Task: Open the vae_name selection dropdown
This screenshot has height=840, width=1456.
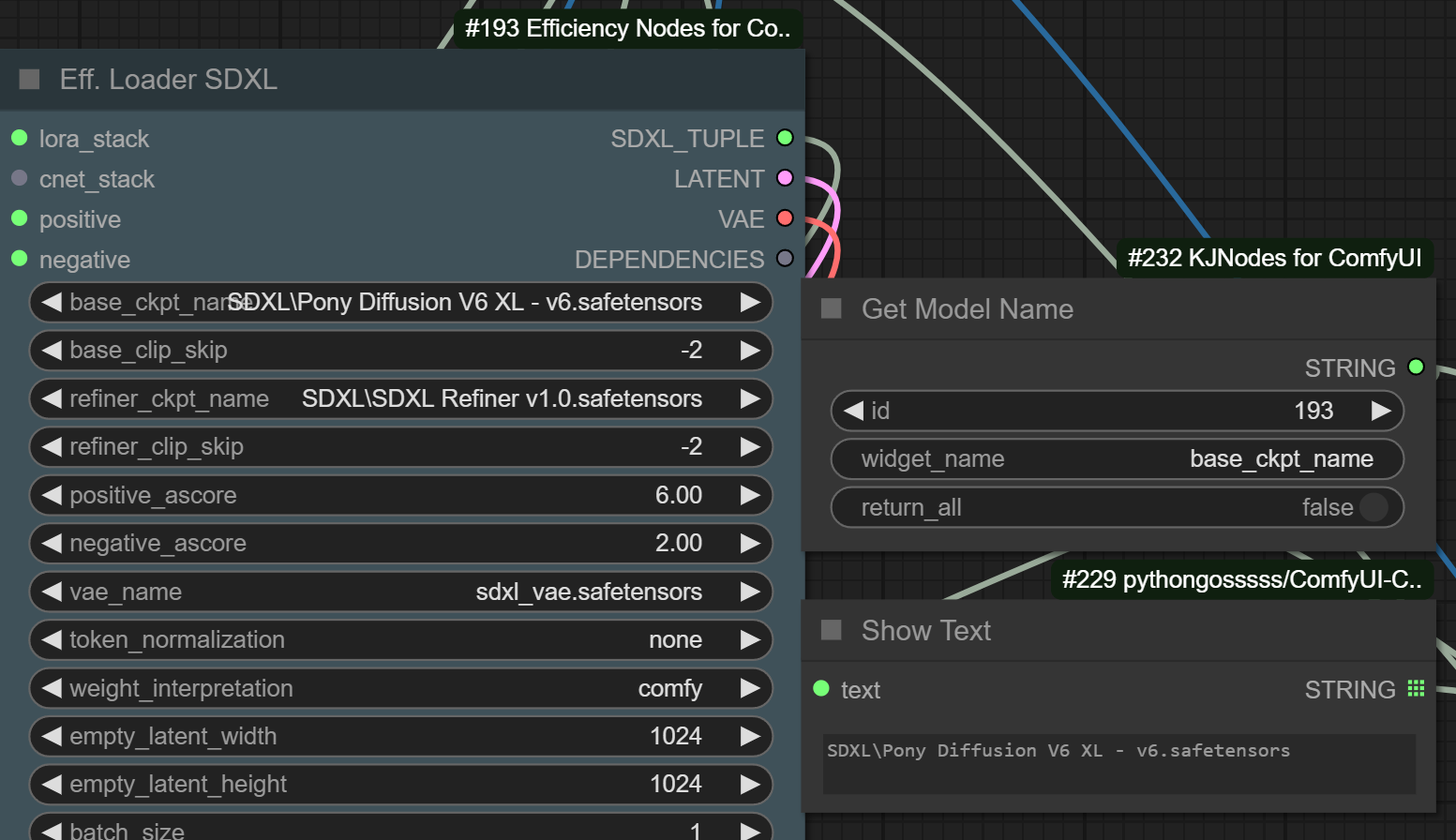Action: click(401, 592)
